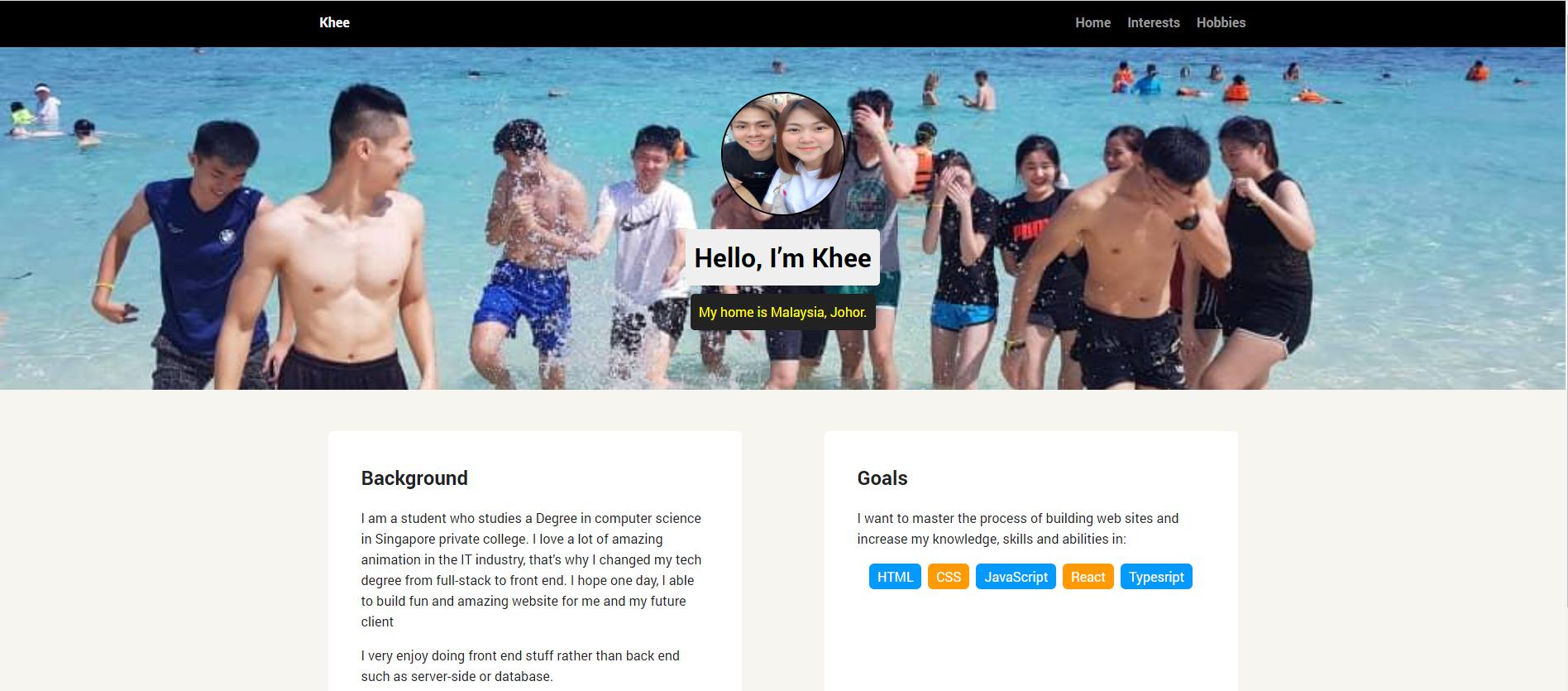
Task: Choose the React skill badge
Action: (1088, 577)
